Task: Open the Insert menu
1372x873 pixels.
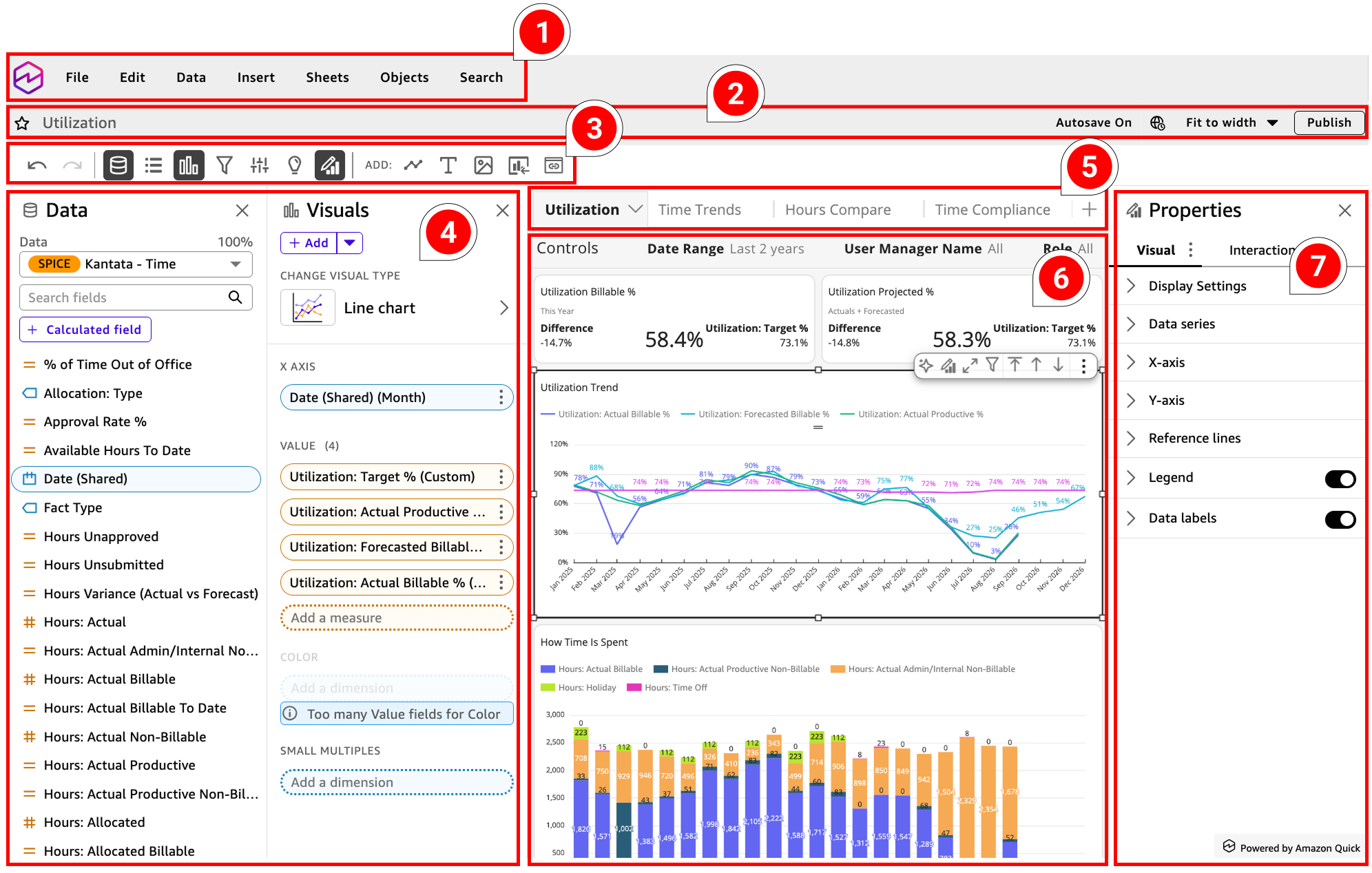Action: 256,78
